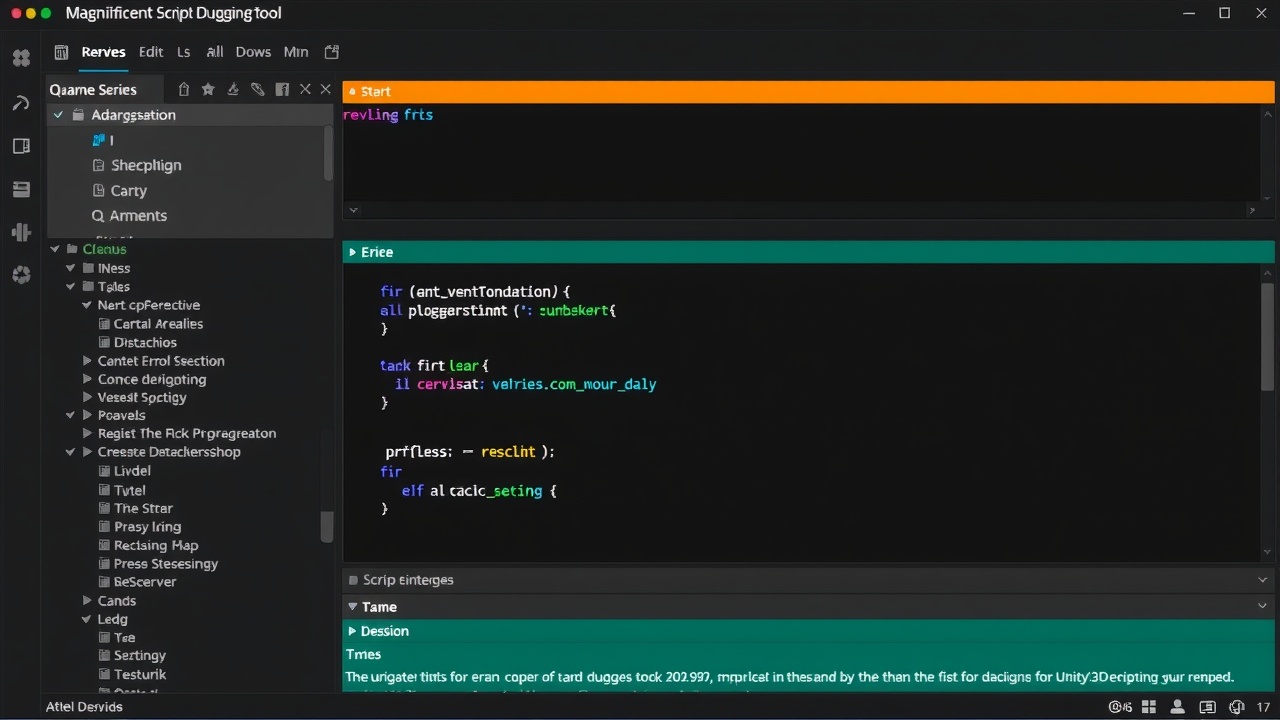The height and width of the screenshot is (720, 1280).
Task: Expand the Vesest Spctigy node
Action: pos(87,397)
